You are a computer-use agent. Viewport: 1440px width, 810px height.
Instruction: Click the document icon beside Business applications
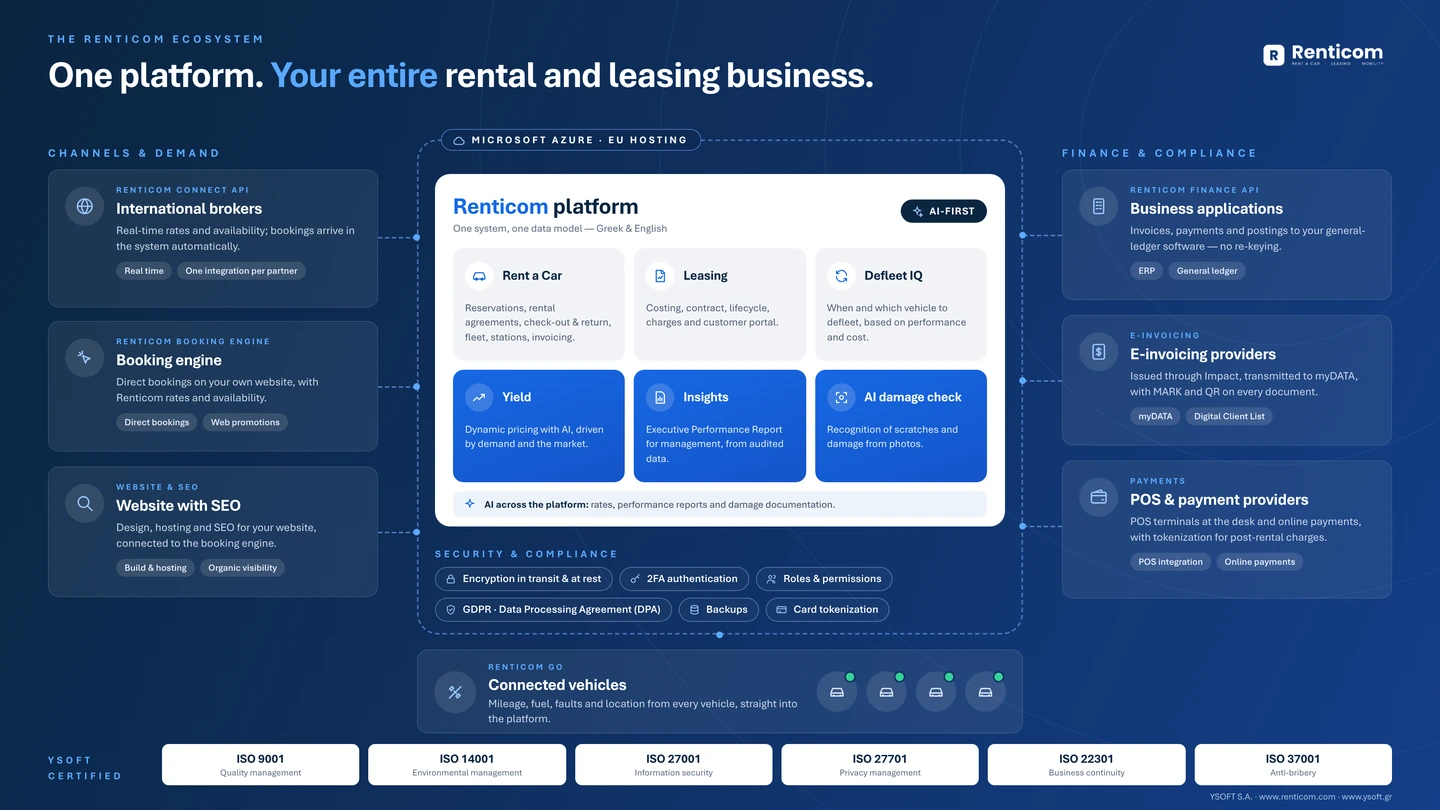pos(1099,206)
